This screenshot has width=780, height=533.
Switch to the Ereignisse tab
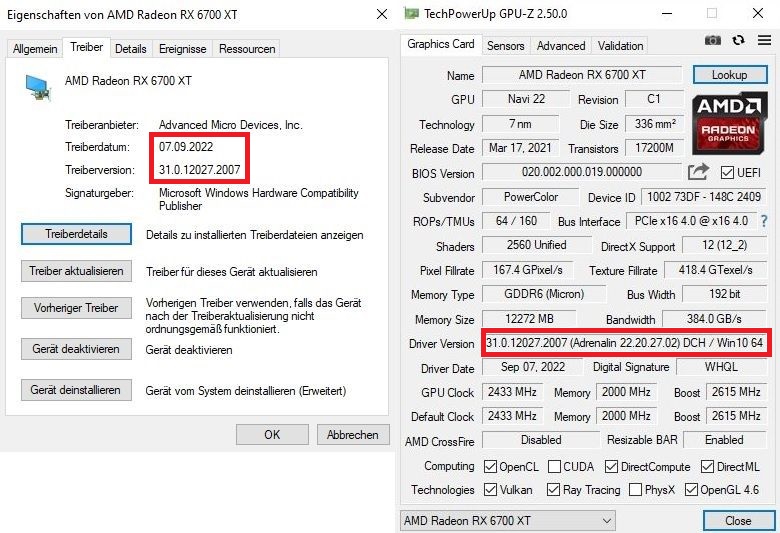(182, 49)
